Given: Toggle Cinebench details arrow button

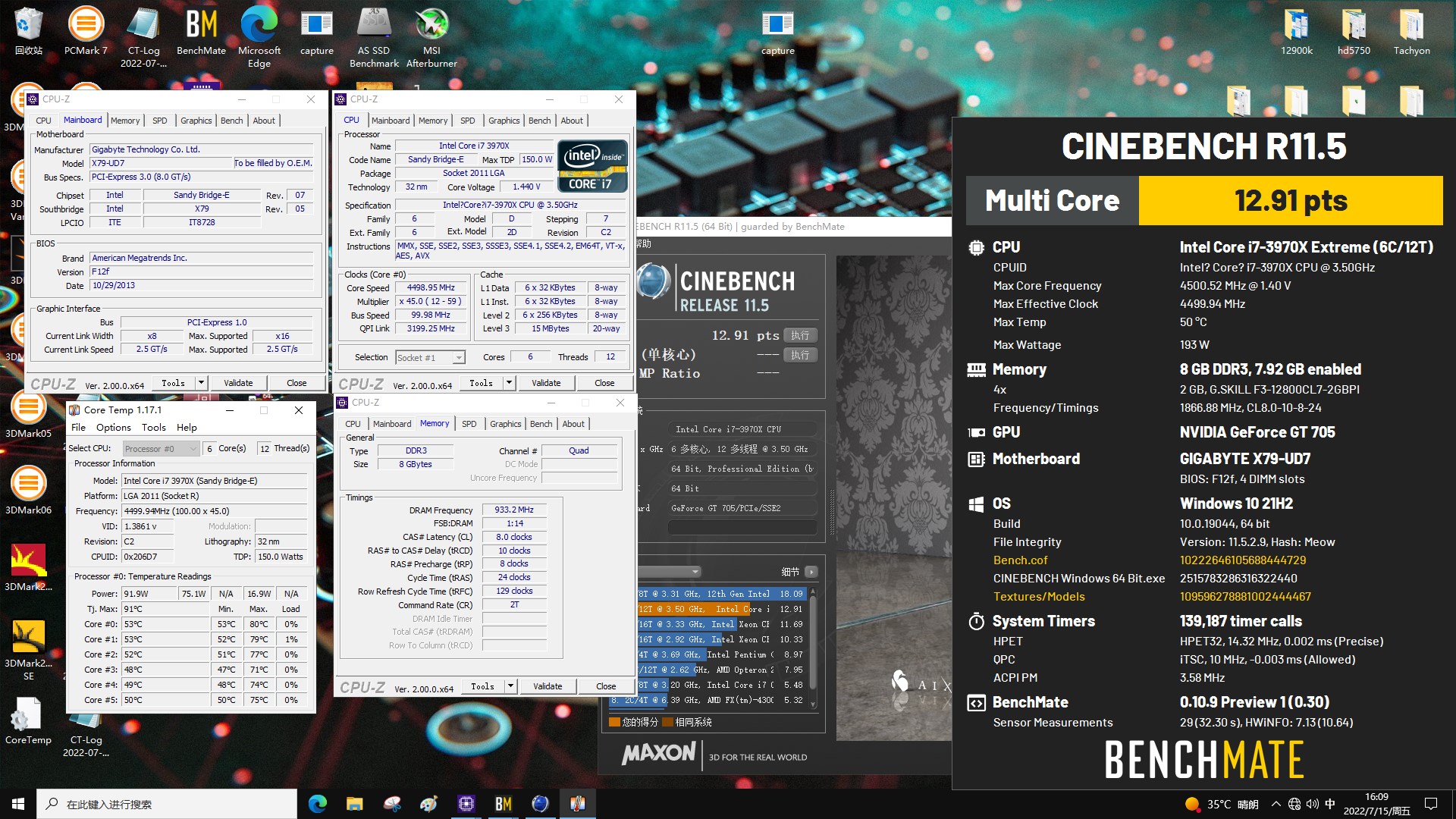Looking at the screenshot, I should pos(811,572).
